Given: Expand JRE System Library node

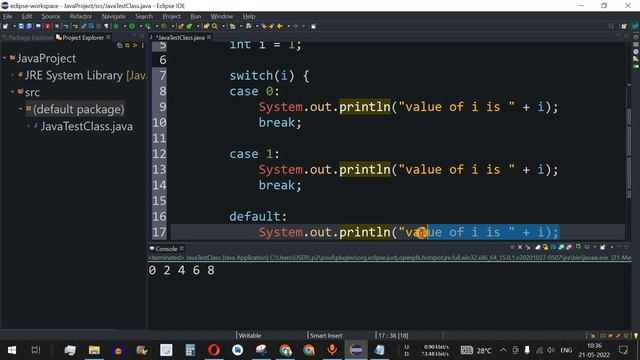Looking at the screenshot, I should click(x=13, y=75).
